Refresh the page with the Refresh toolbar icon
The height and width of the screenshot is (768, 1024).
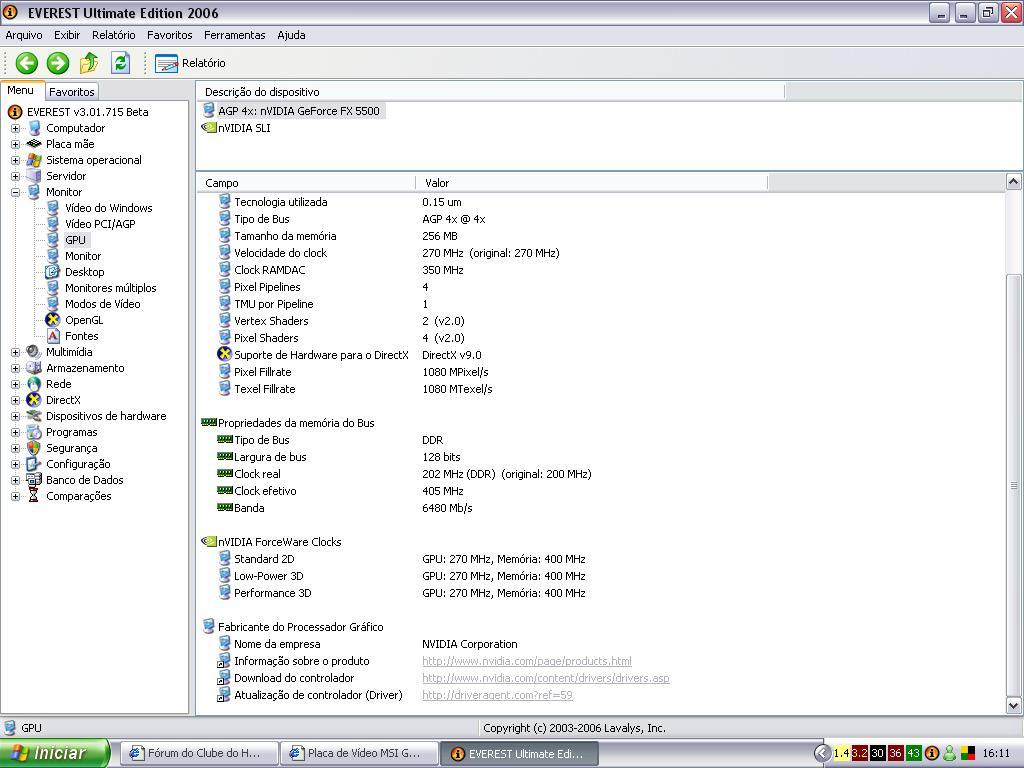tap(120, 63)
